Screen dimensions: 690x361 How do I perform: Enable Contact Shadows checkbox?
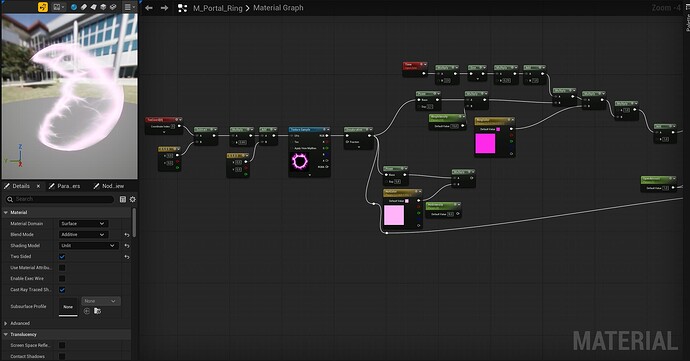click(62, 356)
